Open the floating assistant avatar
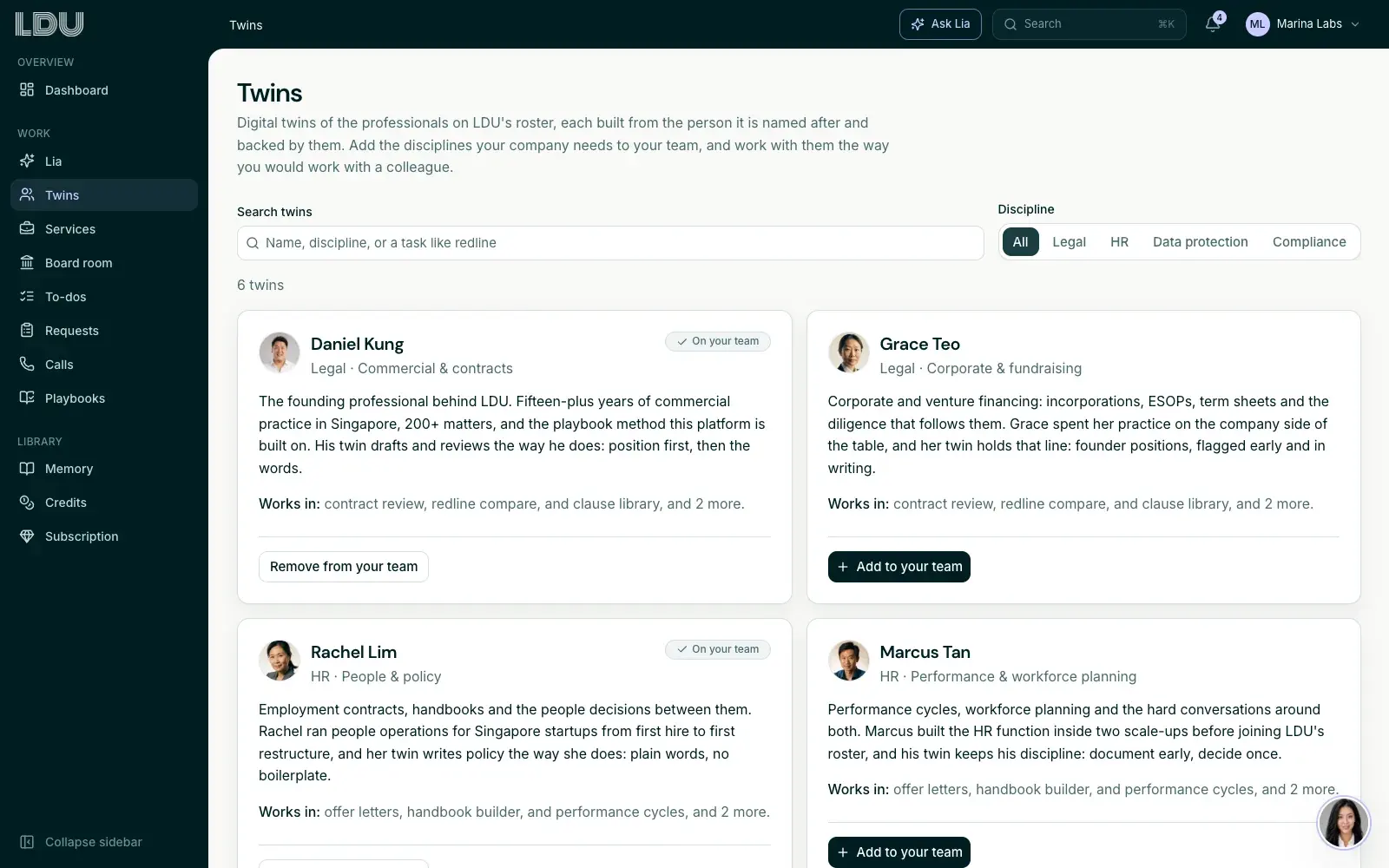The image size is (1389, 868). tap(1343, 822)
